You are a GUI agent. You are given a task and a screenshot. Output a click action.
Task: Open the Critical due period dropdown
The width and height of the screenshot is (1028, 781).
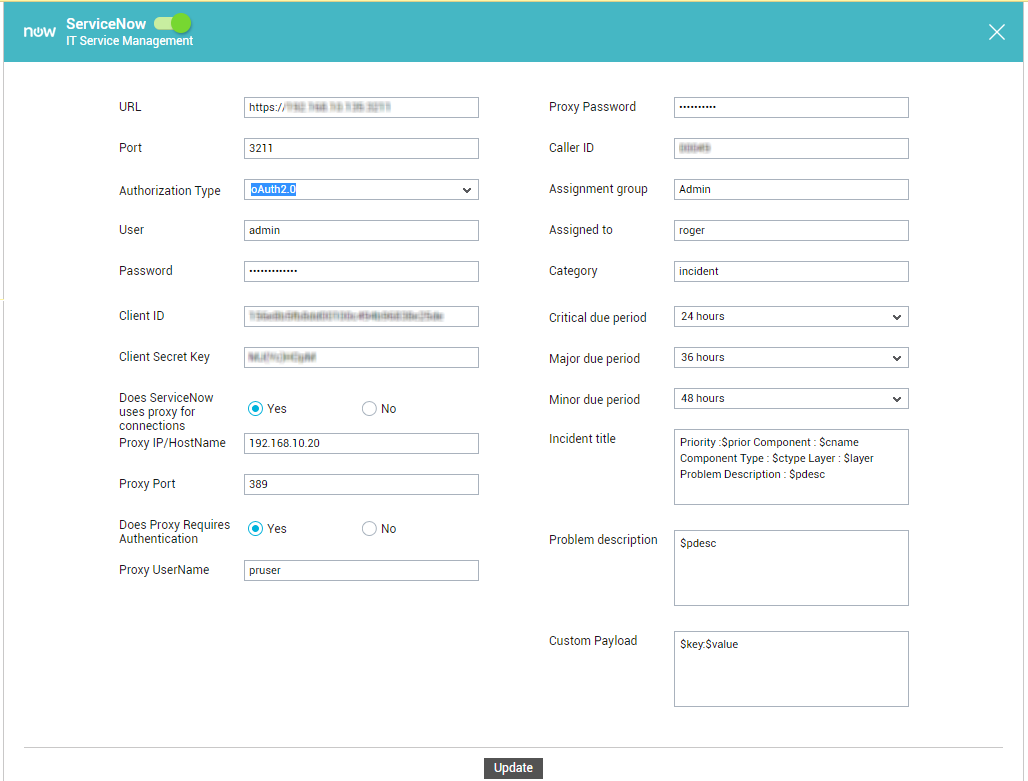click(791, 317)
